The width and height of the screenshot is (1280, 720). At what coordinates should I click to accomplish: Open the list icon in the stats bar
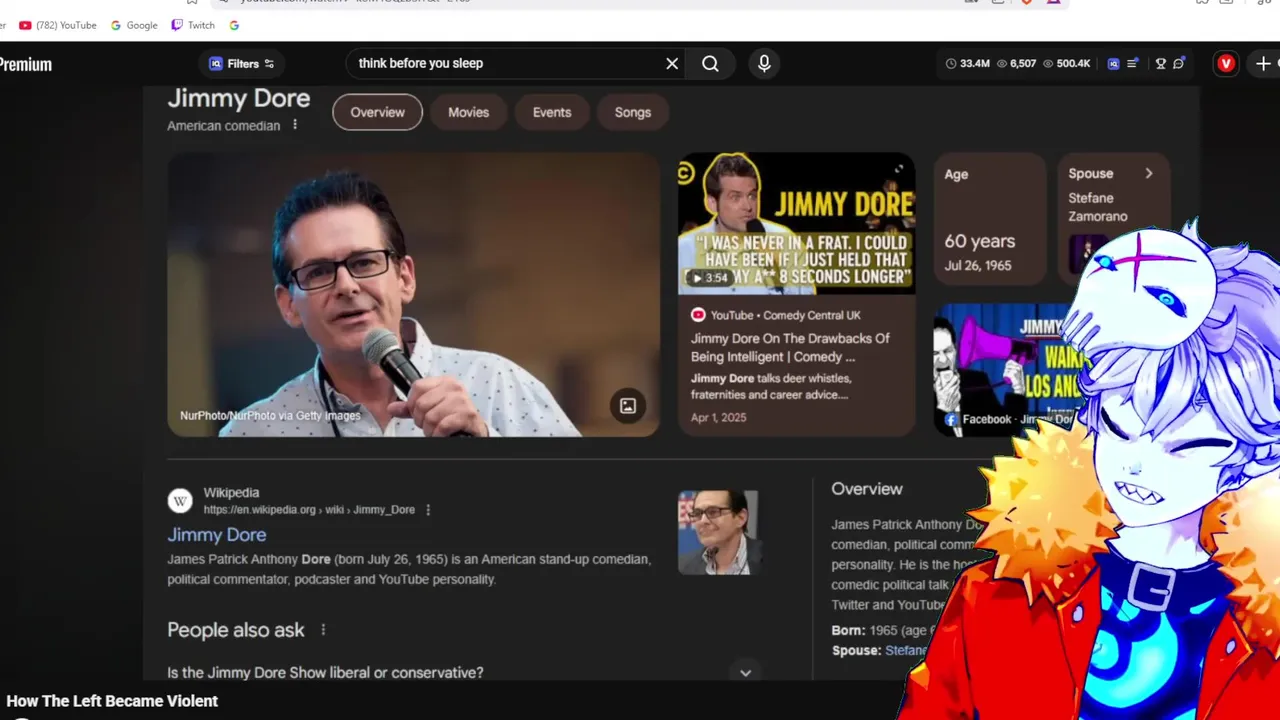point(1133,63)
